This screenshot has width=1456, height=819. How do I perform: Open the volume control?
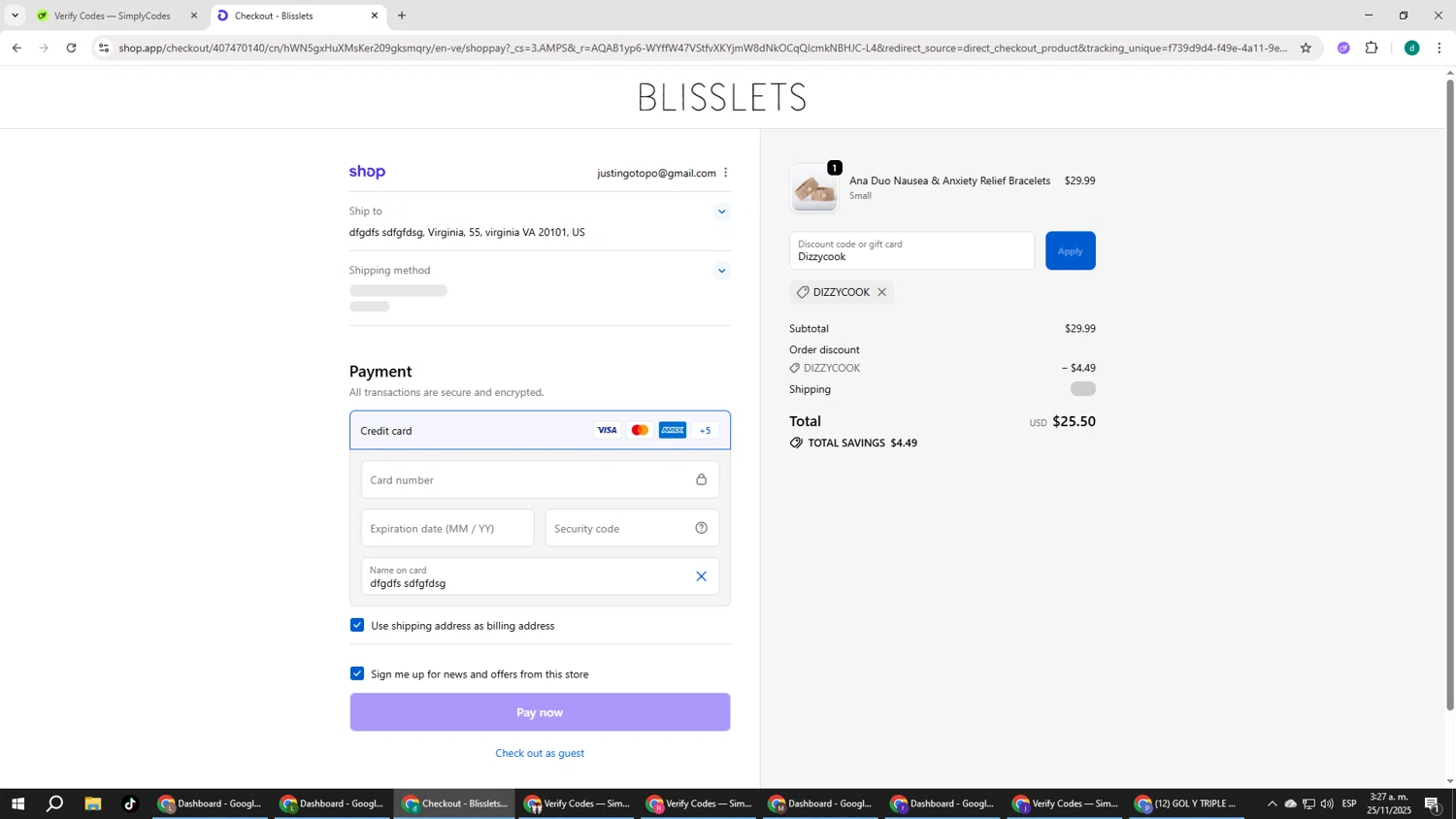[1327, 803]
